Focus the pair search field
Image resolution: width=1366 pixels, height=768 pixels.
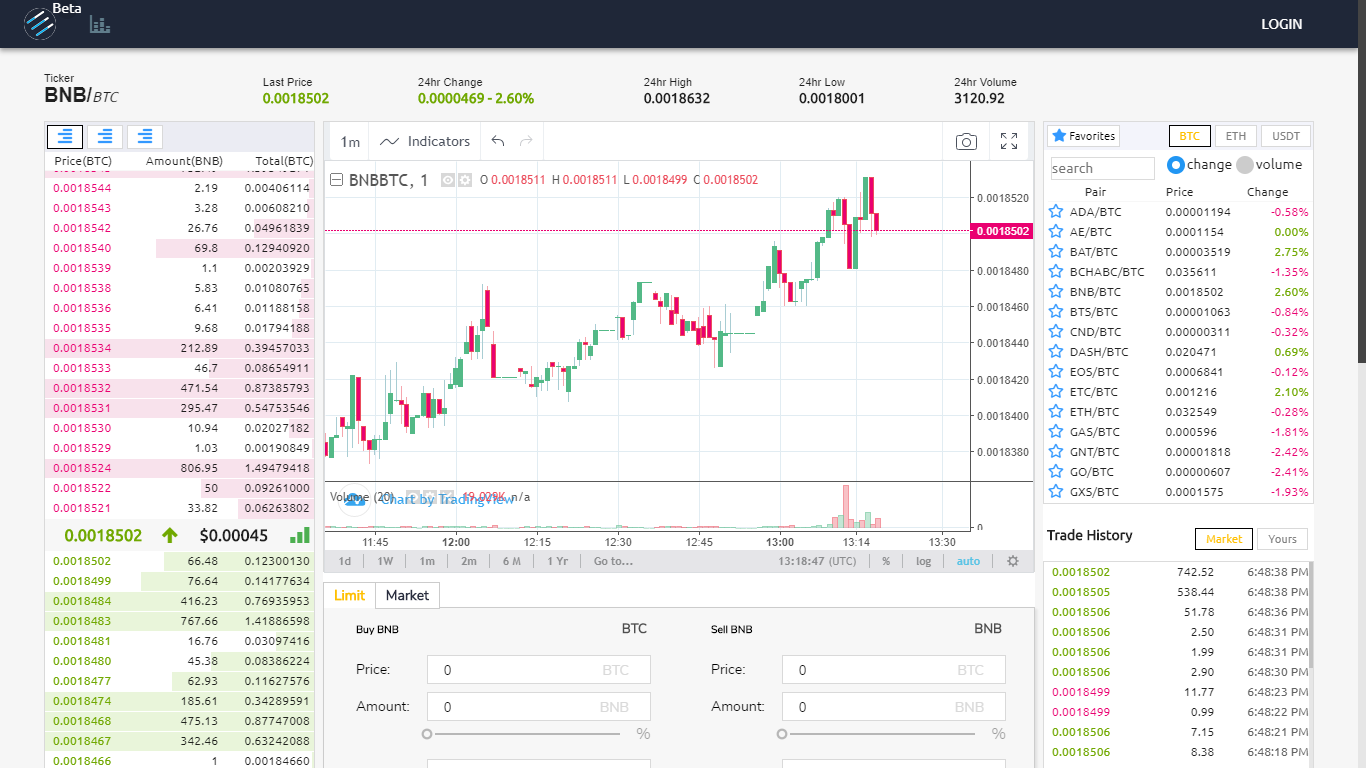[x=1102, y=168]
